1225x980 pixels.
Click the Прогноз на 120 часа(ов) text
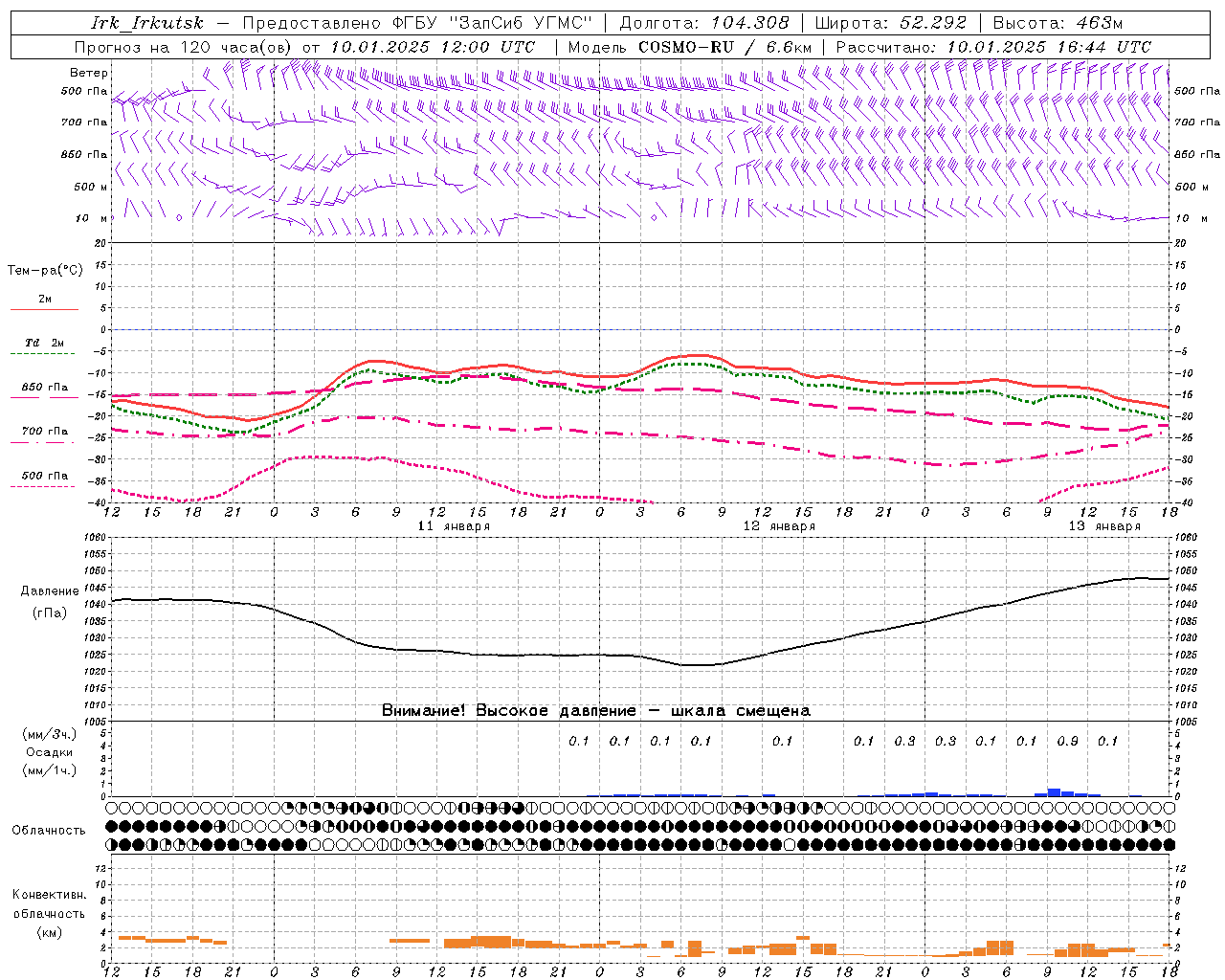click(185, 47)
